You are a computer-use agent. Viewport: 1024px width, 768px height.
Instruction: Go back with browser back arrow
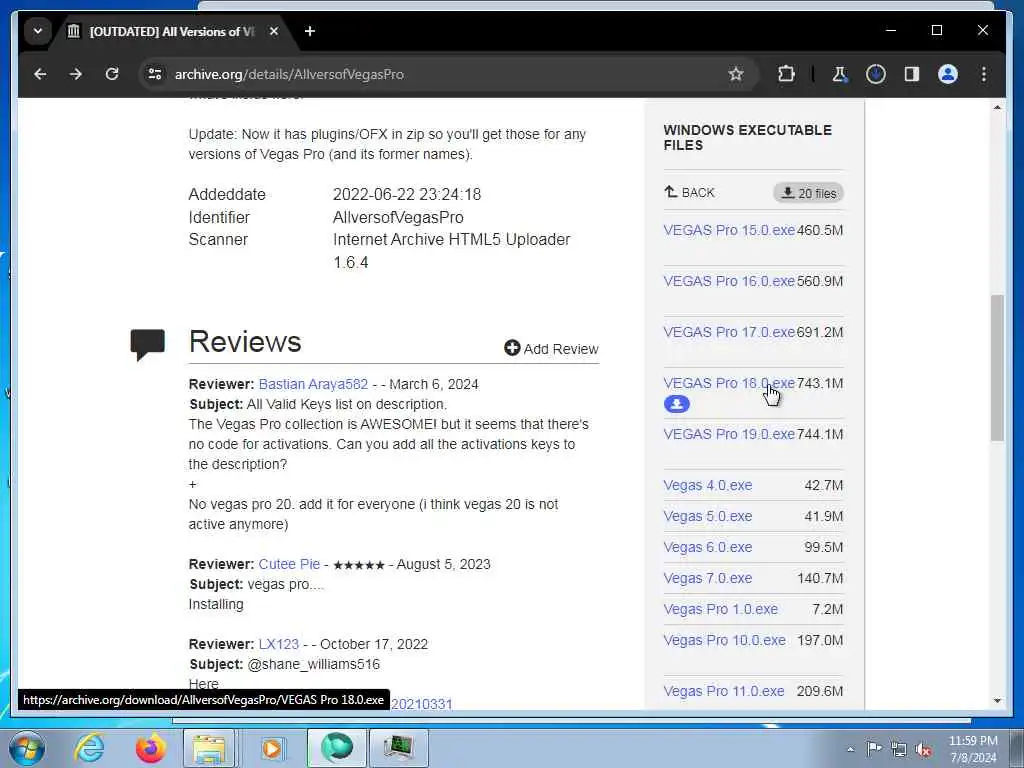pos(40,74)
